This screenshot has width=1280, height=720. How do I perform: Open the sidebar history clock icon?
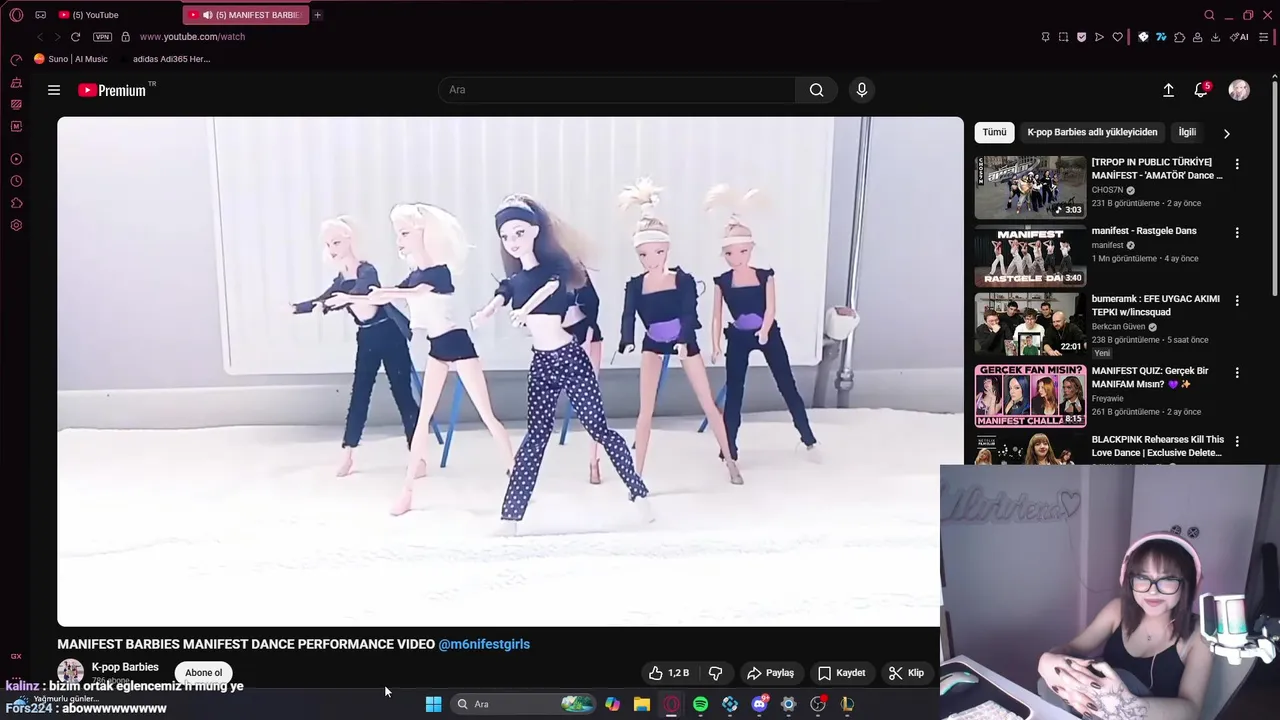pyautogui.click(x=16, y=181)
